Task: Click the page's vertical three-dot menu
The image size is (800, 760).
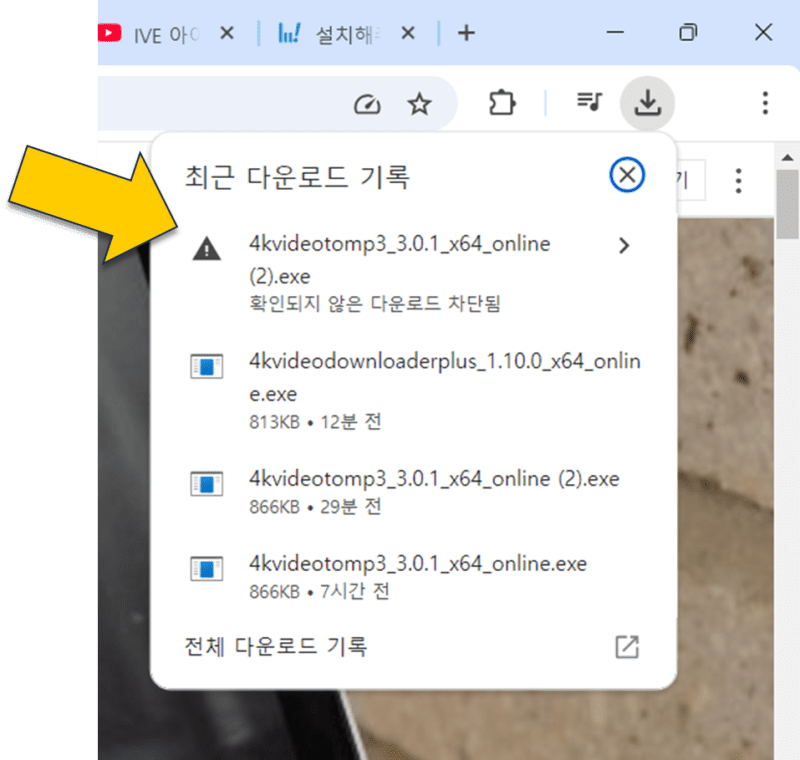Action: (x=739, y=181)
